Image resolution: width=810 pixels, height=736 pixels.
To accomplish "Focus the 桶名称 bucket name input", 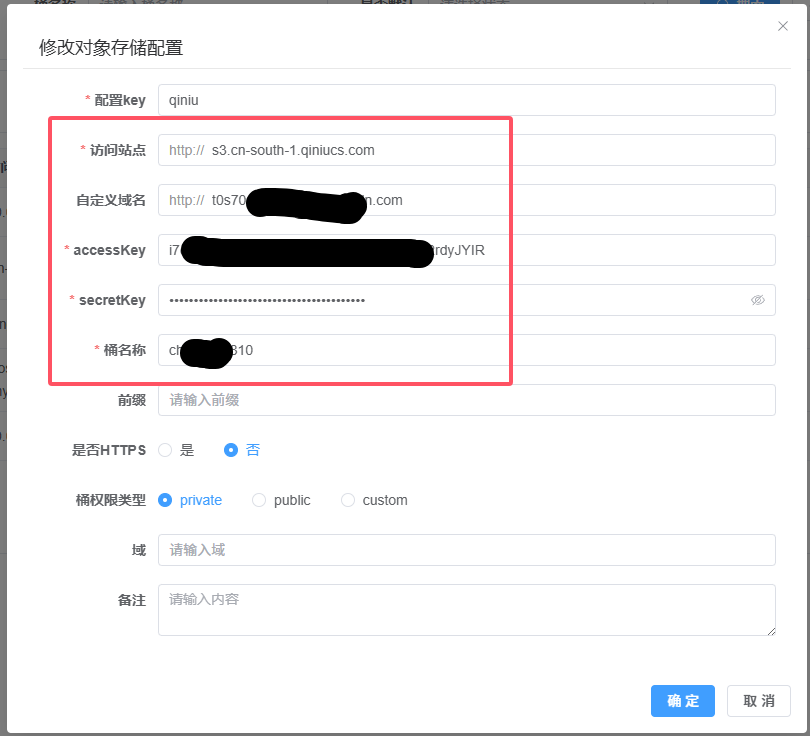I will [466, 350].
